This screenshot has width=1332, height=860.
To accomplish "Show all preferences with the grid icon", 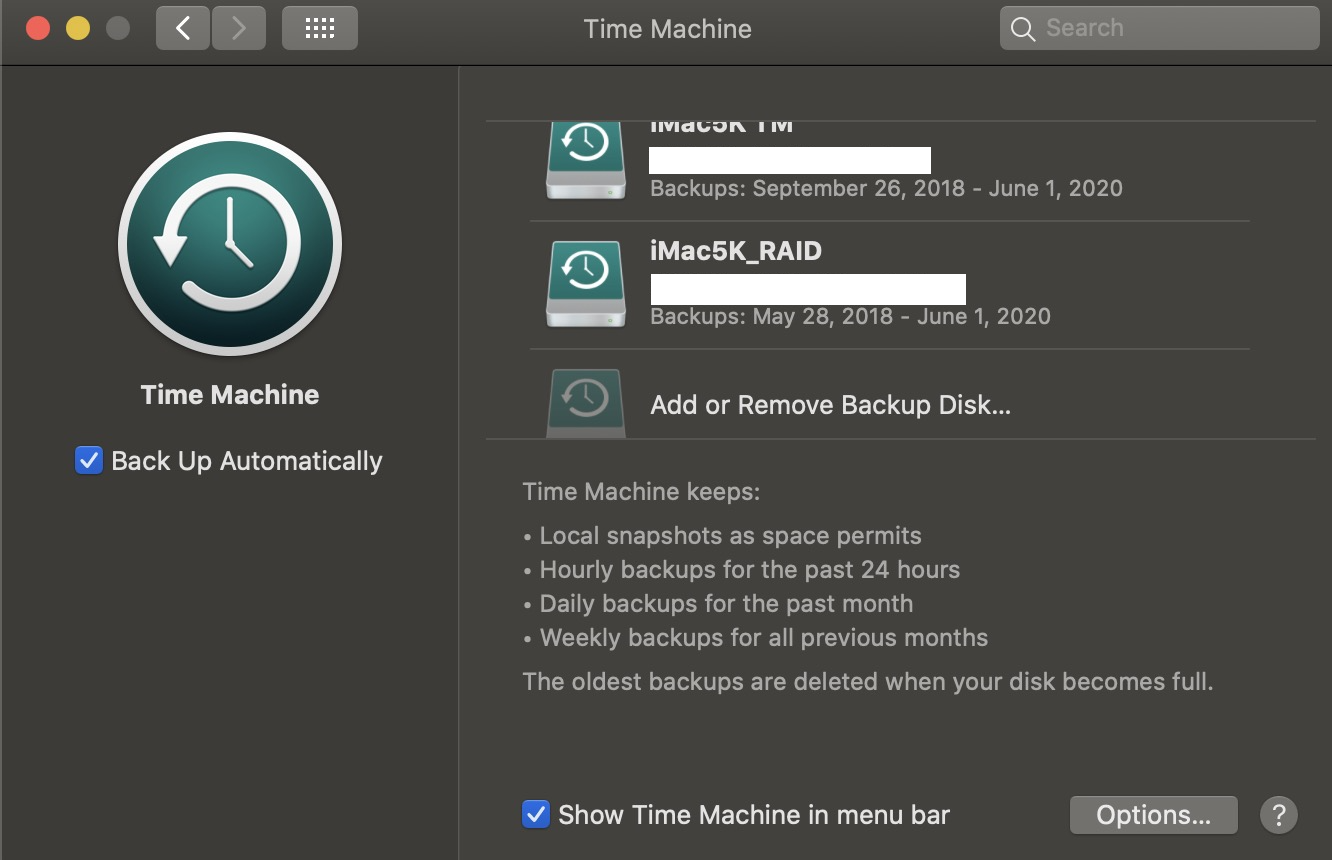I will point(320,28).
